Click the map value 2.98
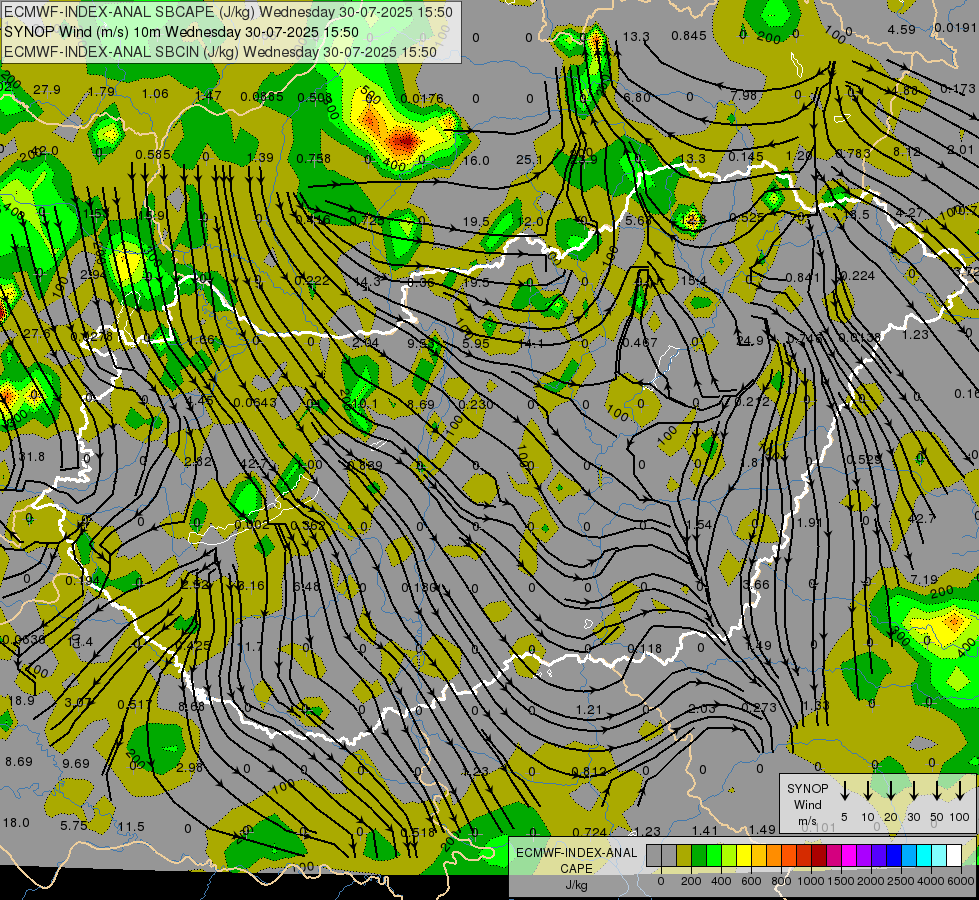The image size is (979, 900). click(190, 767)
